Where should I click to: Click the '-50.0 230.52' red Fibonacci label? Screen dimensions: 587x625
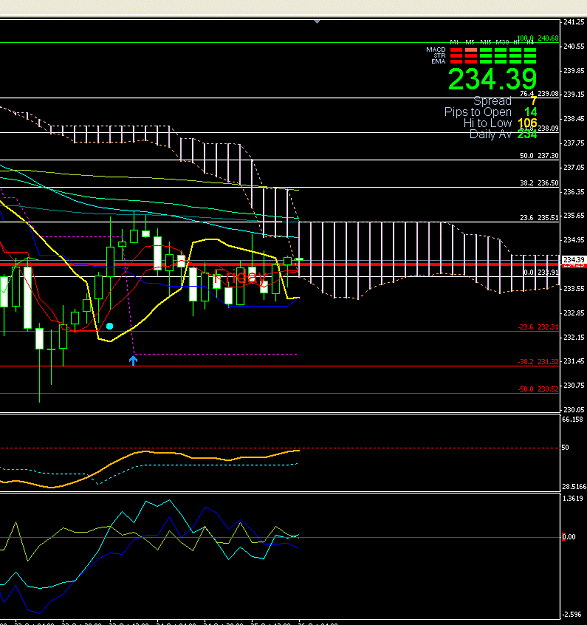point(538,389)
